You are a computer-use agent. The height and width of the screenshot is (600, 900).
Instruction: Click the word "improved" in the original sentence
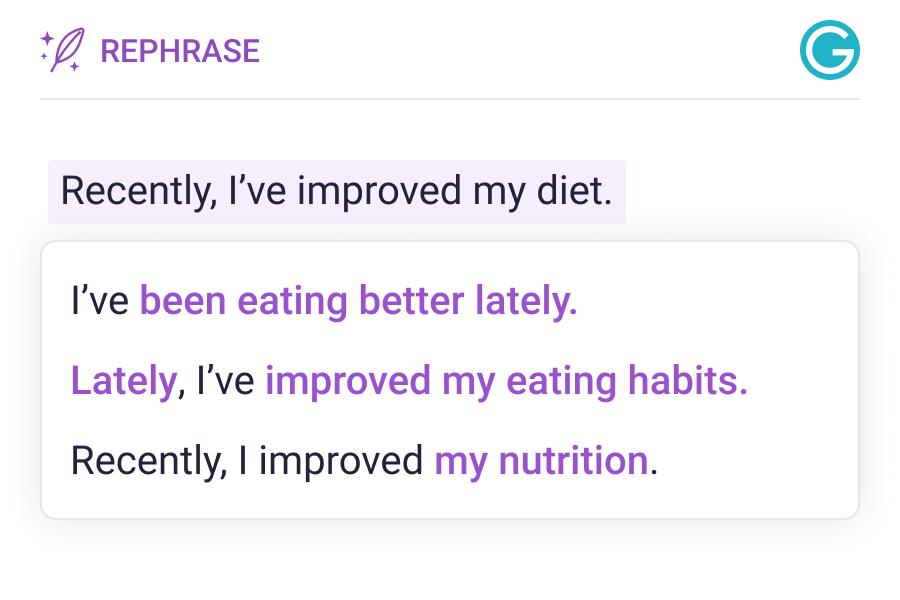click(x=379, y=191)
